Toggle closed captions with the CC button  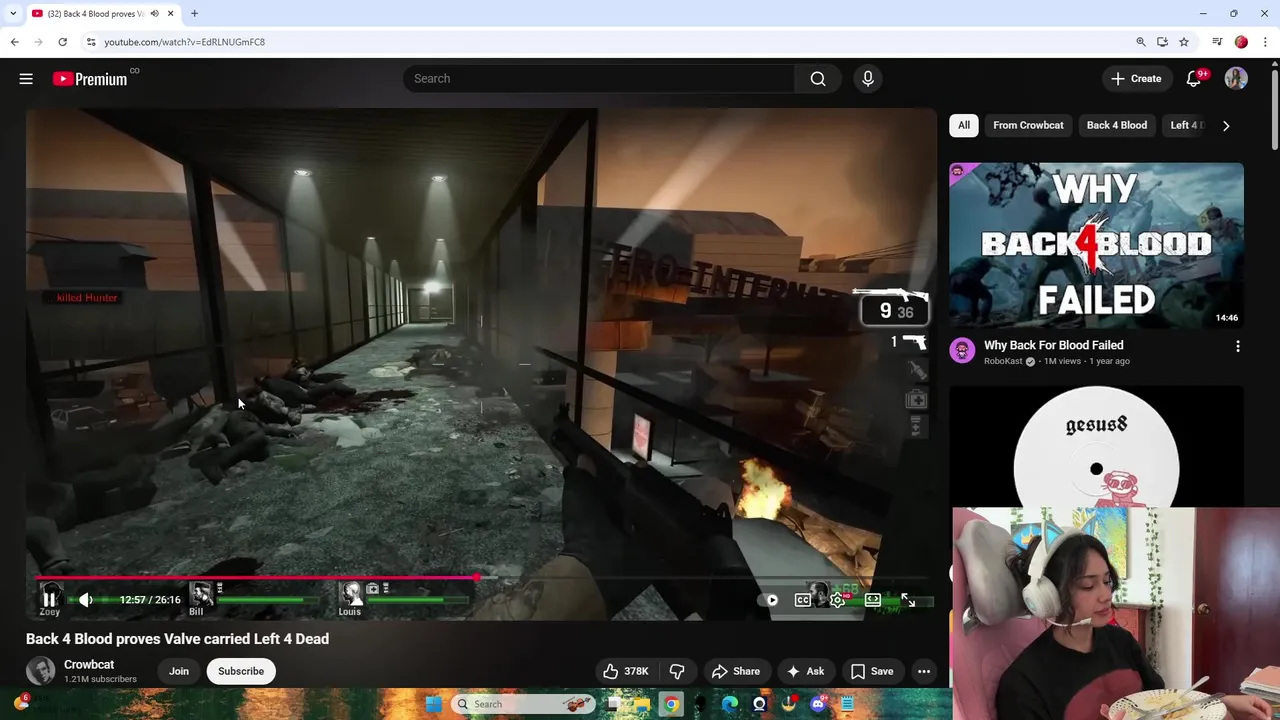tap(802, 600)
